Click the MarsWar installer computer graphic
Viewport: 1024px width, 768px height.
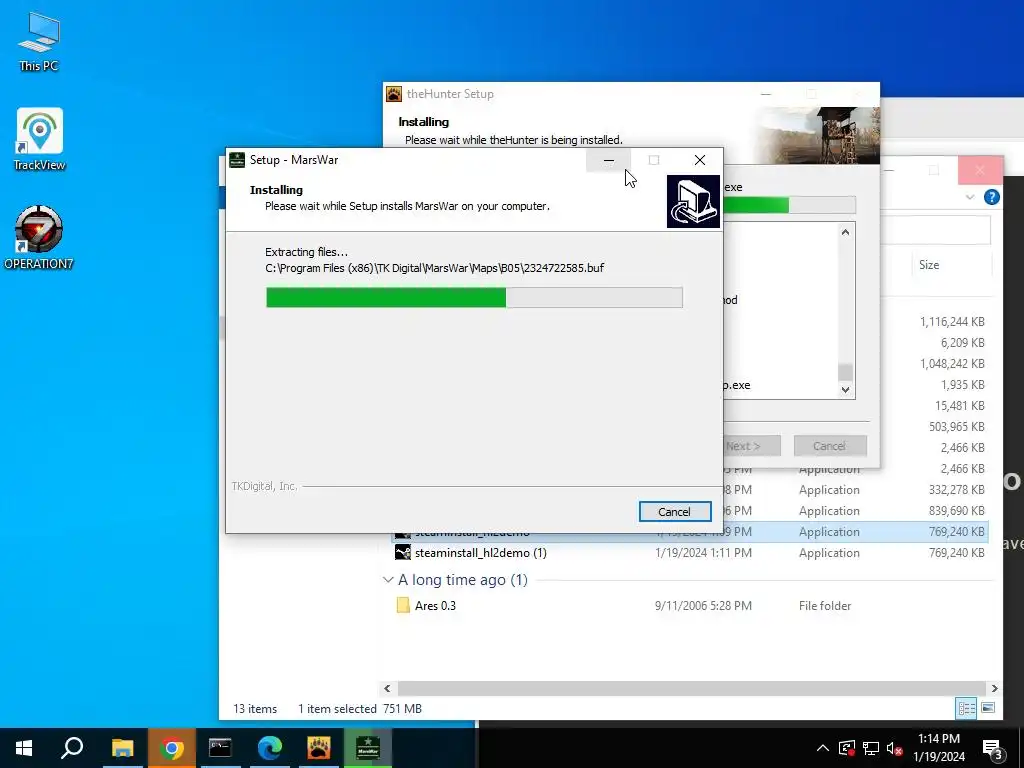click(x=693, y=201)
